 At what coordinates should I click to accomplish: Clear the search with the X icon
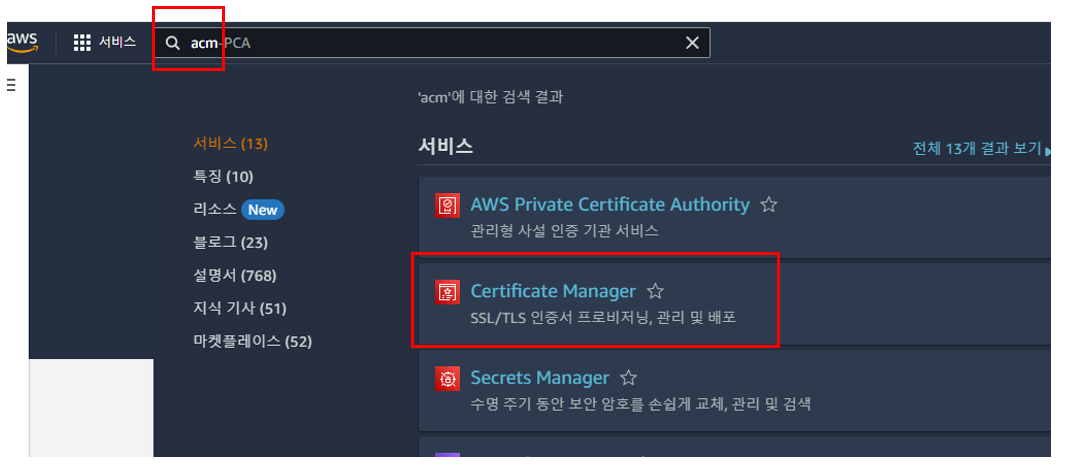click(x=693, y=43)
